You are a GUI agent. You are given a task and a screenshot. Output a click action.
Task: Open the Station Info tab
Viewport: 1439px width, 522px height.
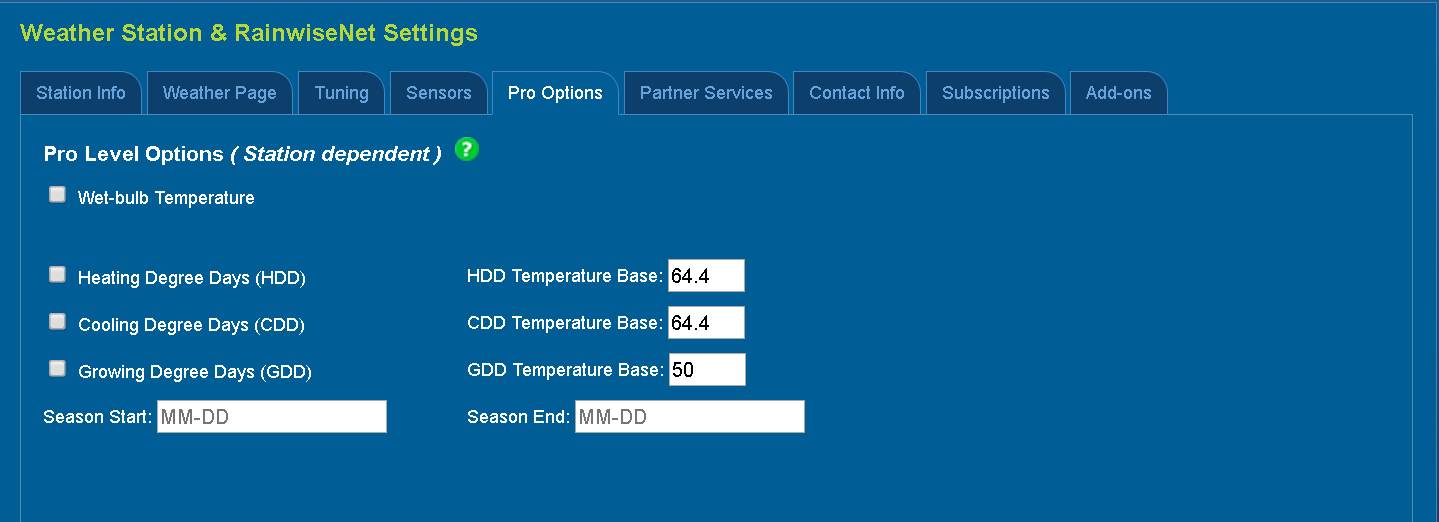click(x=81, y=93)
